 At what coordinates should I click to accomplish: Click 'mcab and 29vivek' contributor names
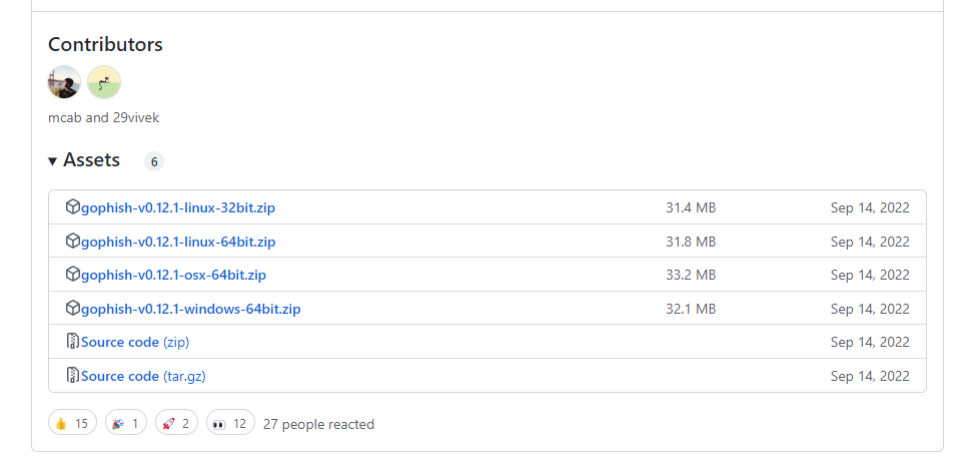tap(104, 118)
